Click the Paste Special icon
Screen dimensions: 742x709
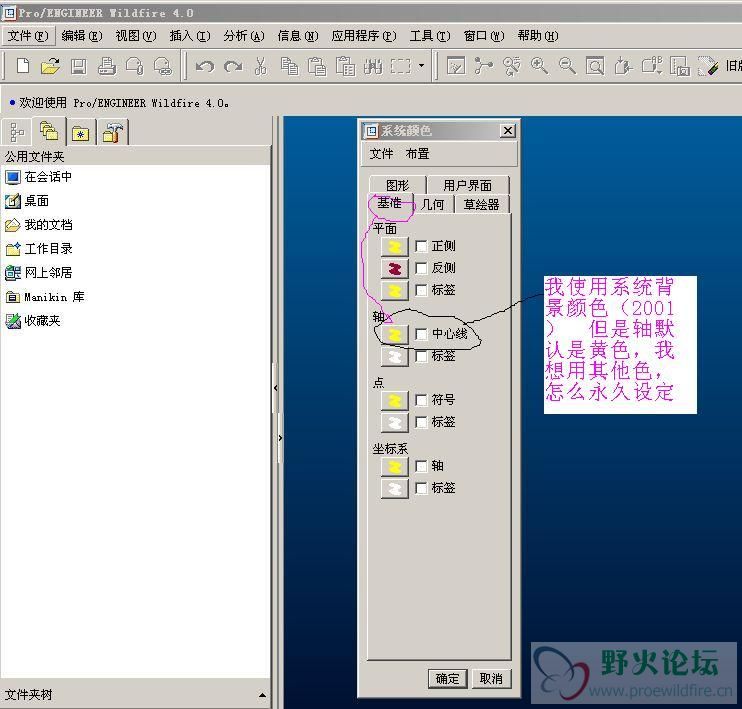coord(345,66)
